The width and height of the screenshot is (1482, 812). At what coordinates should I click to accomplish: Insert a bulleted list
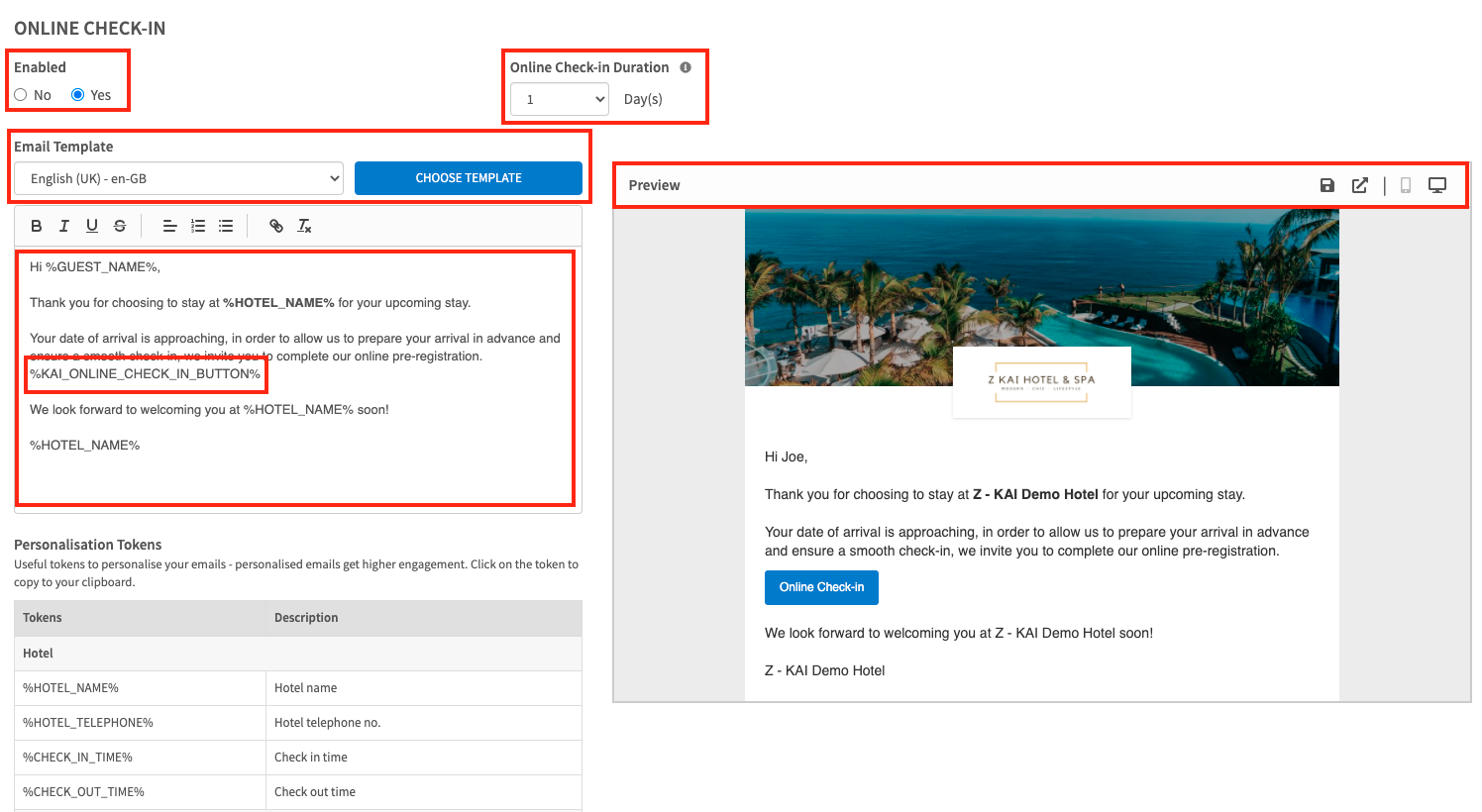[x=226, y=226]
